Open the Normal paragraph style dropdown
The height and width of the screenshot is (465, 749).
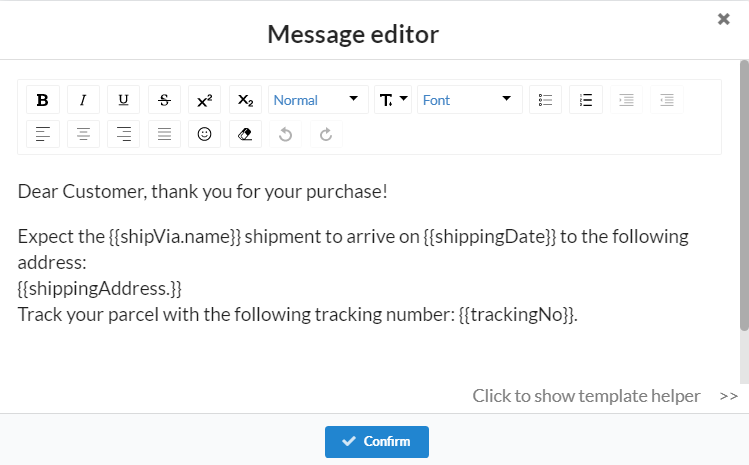pos(318,100)
